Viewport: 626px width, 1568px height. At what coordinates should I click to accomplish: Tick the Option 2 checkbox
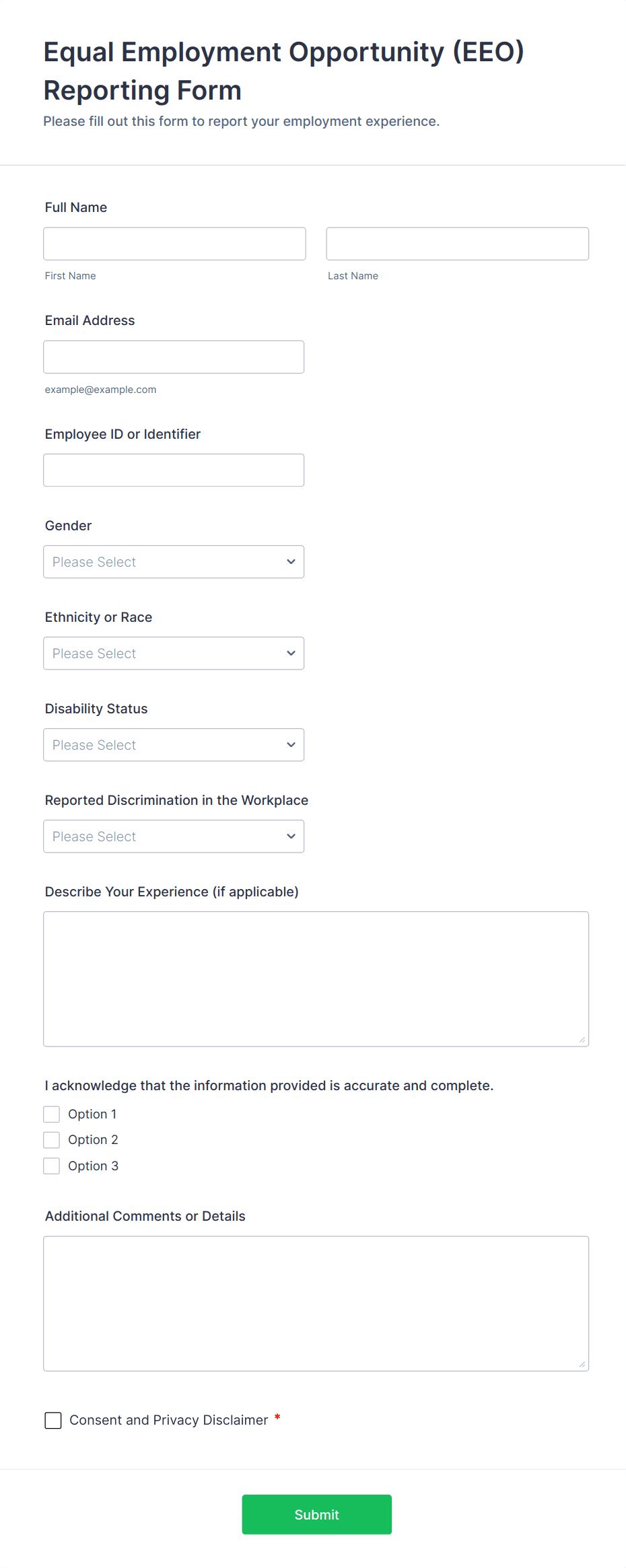tap(52, 1140)
